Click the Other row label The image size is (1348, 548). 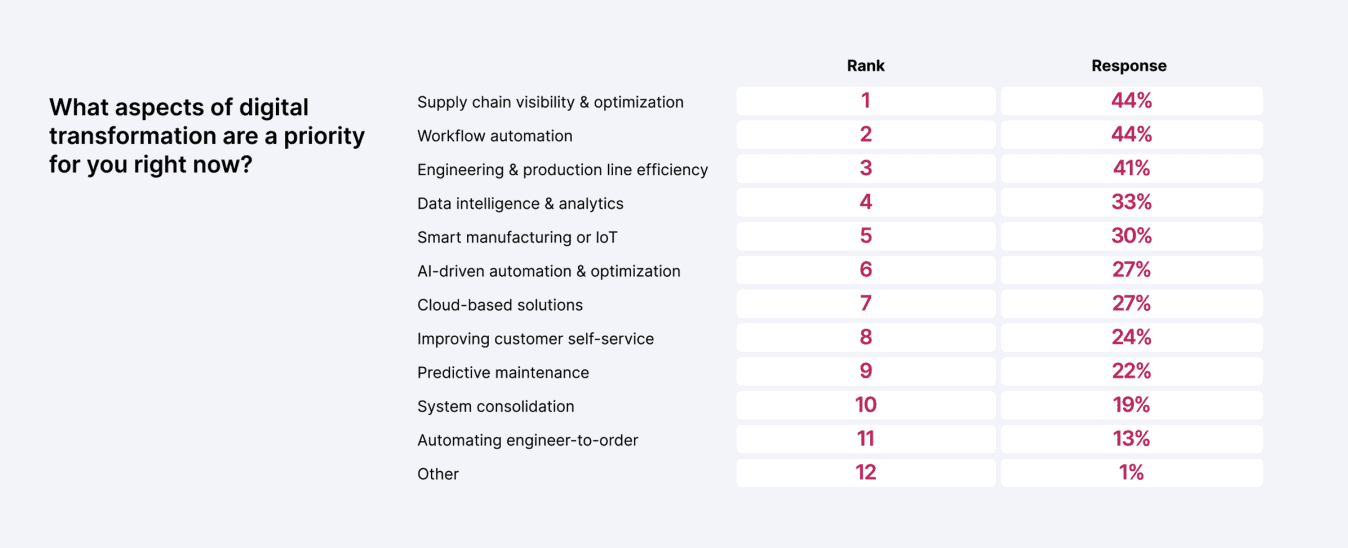pyautogui.click(x=438, y=475)
